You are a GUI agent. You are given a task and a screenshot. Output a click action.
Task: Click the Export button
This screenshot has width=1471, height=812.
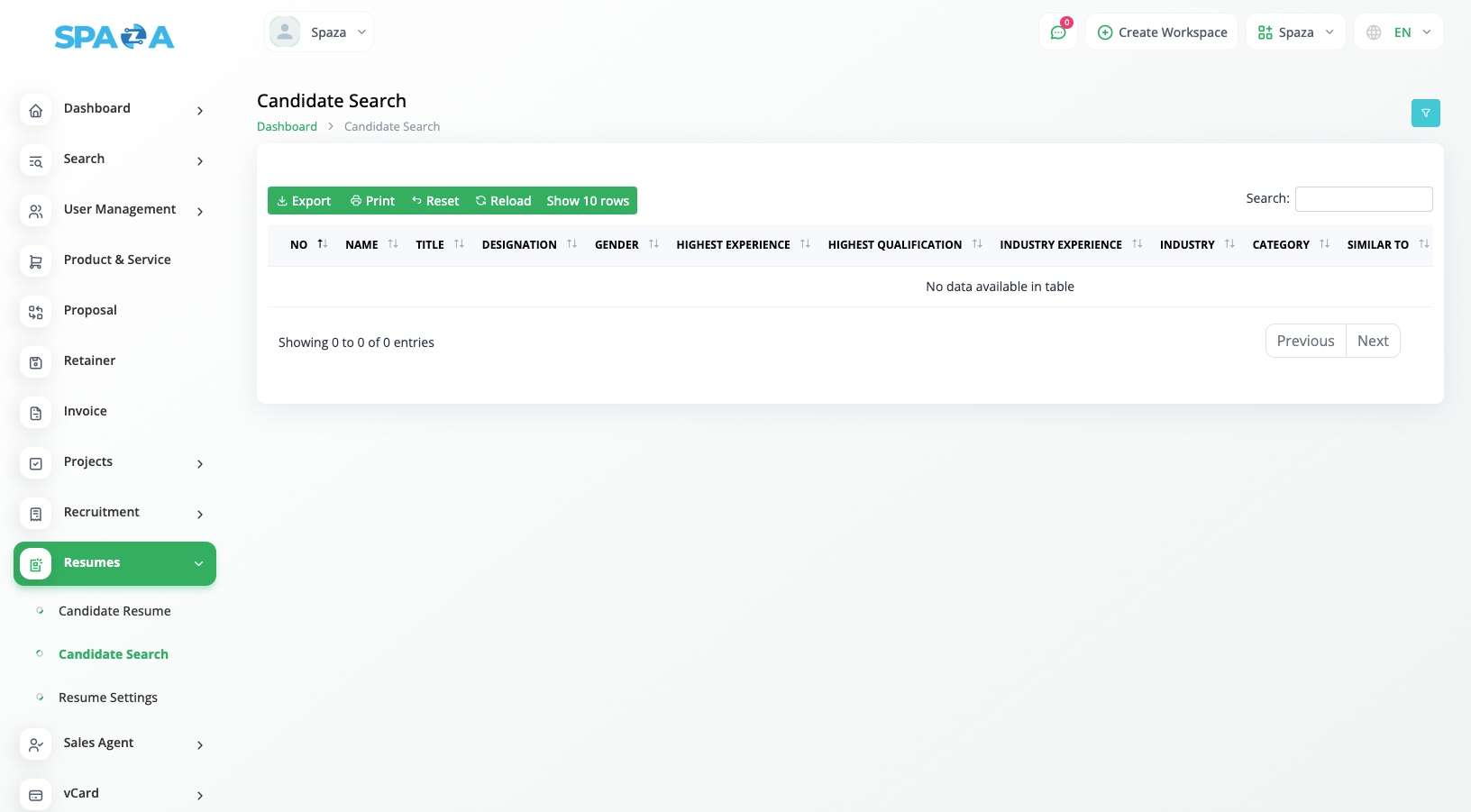coord(304,201)
